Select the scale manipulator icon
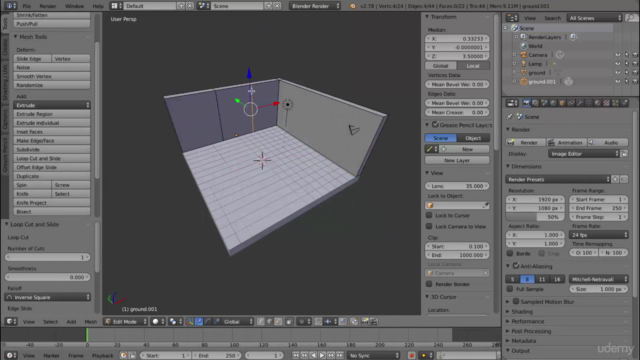 (217, 322)
